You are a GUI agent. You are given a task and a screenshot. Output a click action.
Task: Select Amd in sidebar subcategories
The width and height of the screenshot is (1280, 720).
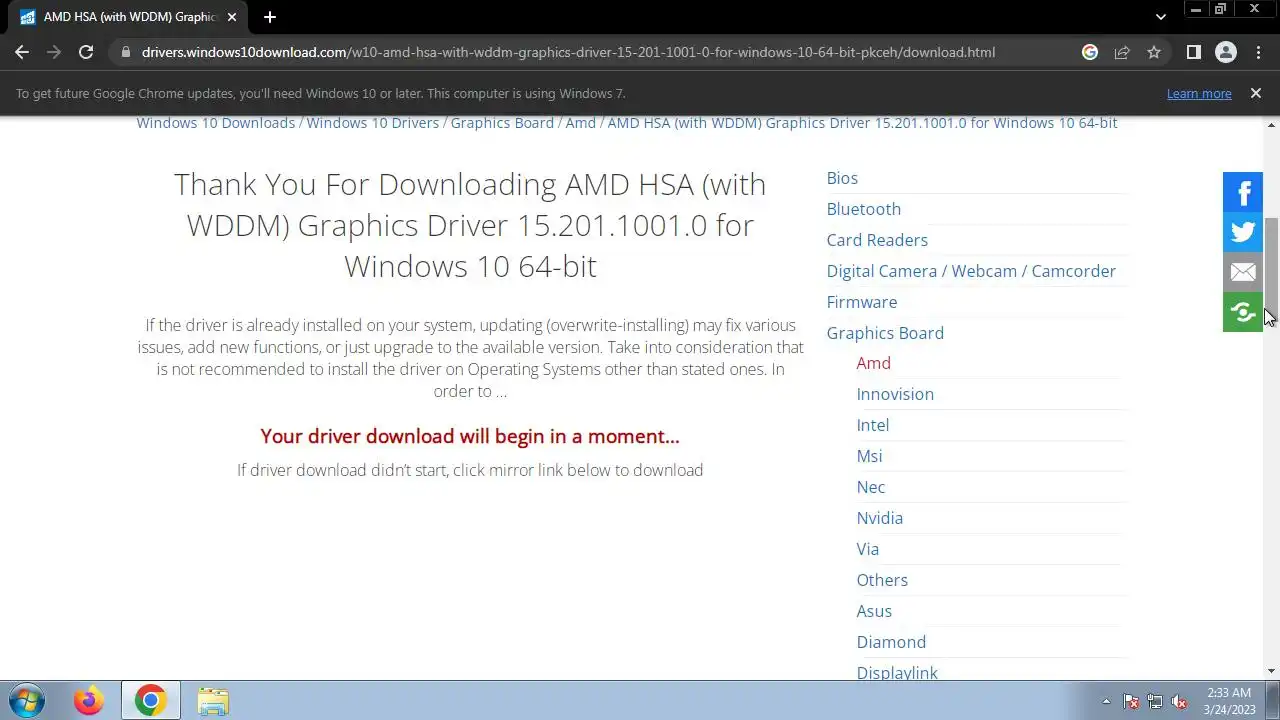coord(874,363)
